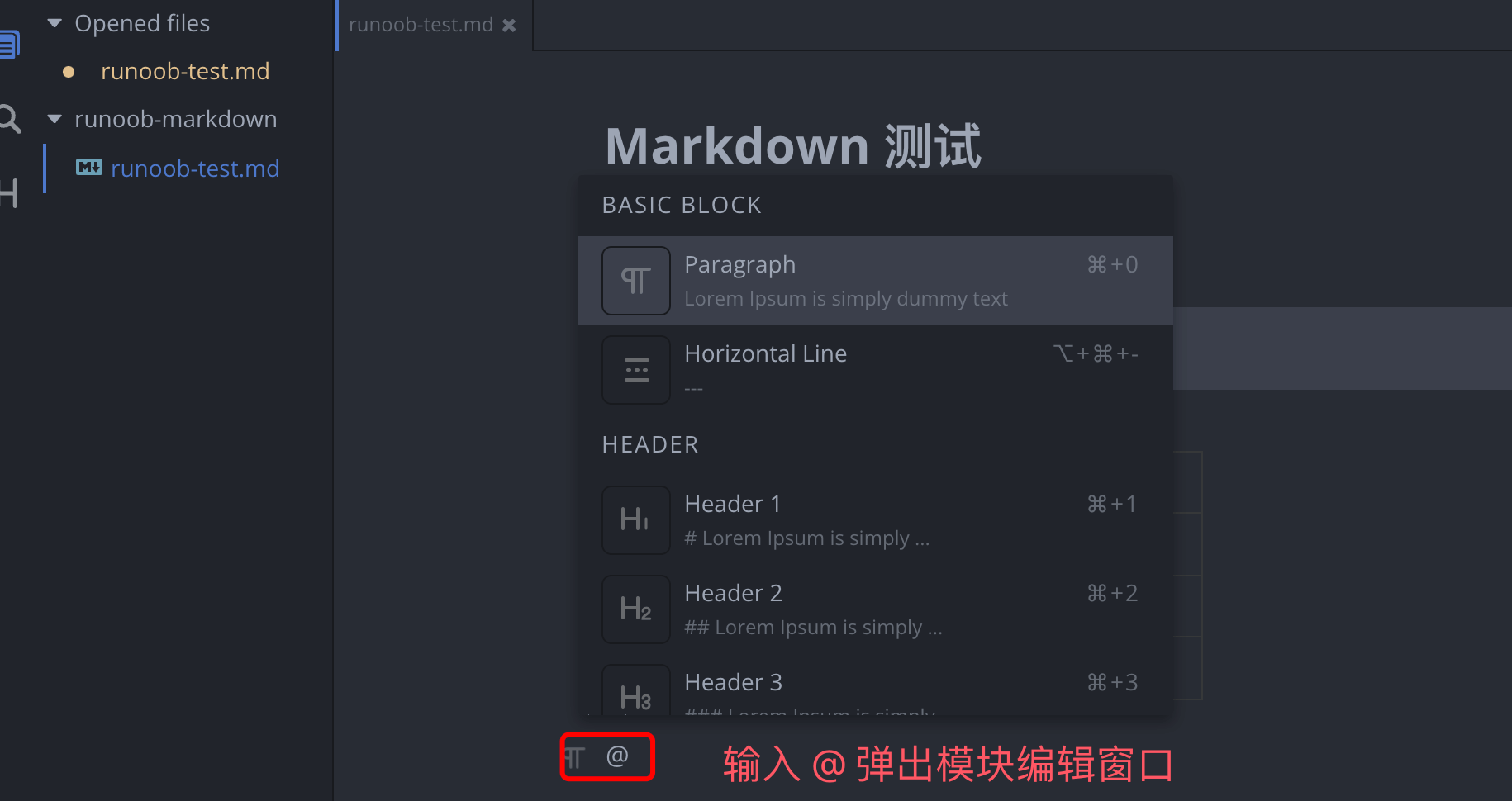The height and width of the screenshot is (801, 1512).
Task: Select runoob-test.md under Opened files
Action: 185,72
